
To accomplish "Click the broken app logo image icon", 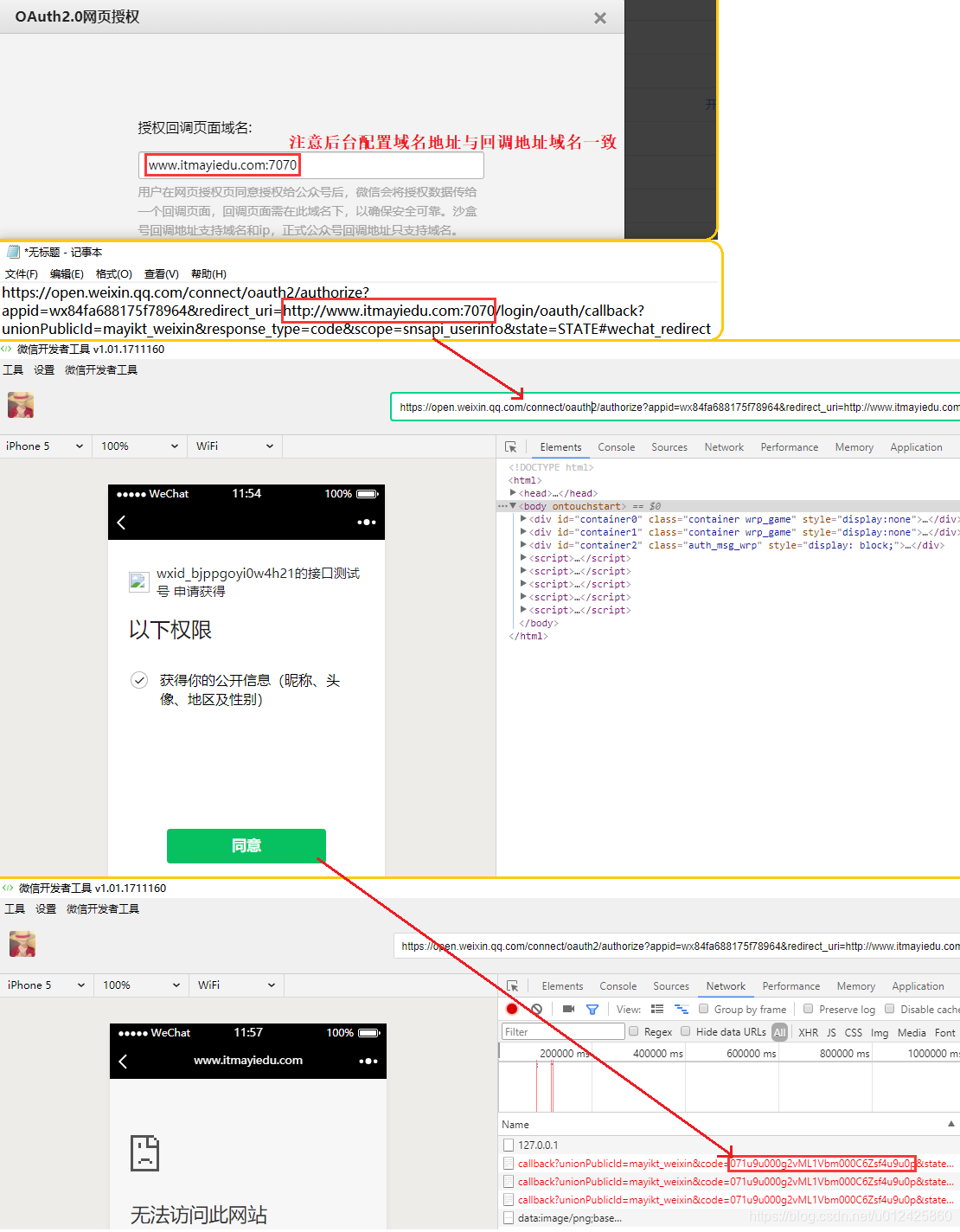I will (x=139, y=581).
